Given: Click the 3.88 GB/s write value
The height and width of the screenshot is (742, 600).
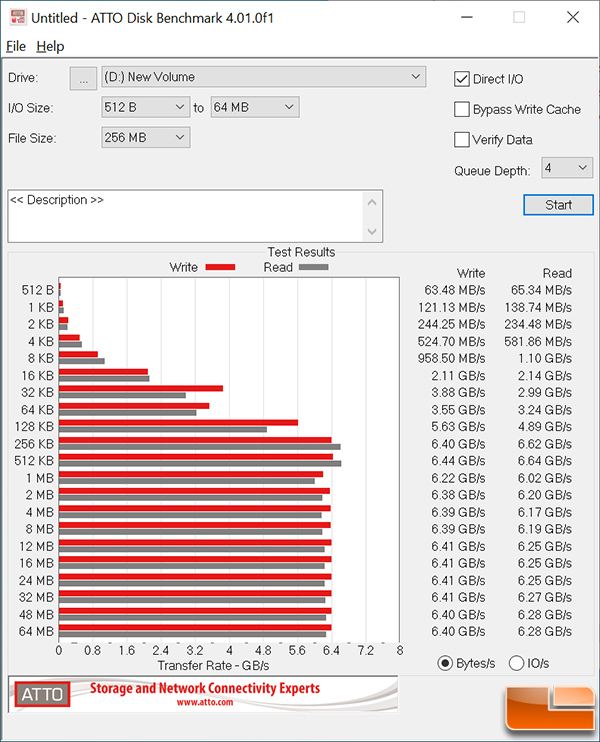Looking at the screenshot, I should click(458, 392).
